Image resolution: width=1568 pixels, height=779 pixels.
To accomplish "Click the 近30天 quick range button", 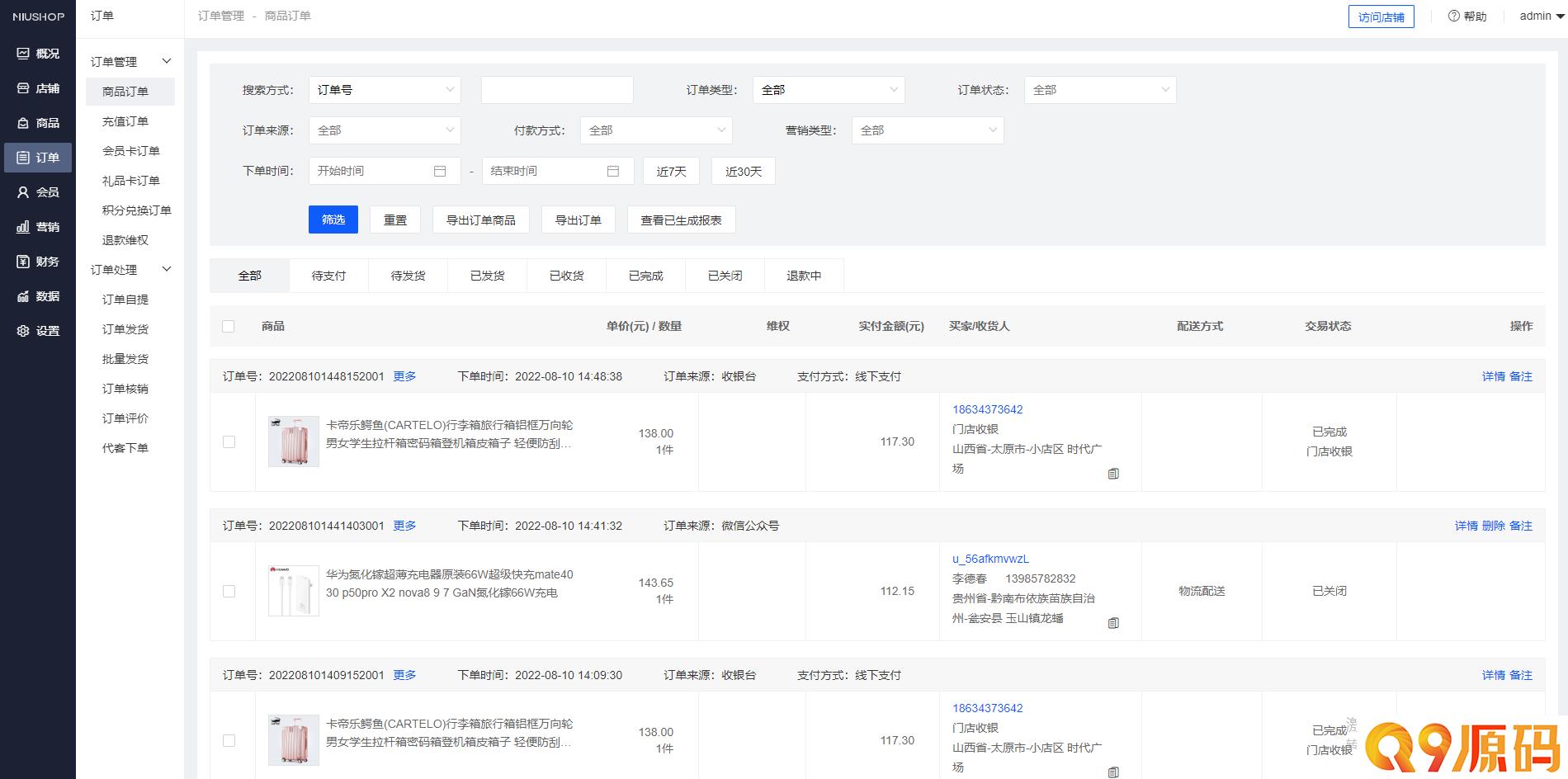I will pos(744,171).
